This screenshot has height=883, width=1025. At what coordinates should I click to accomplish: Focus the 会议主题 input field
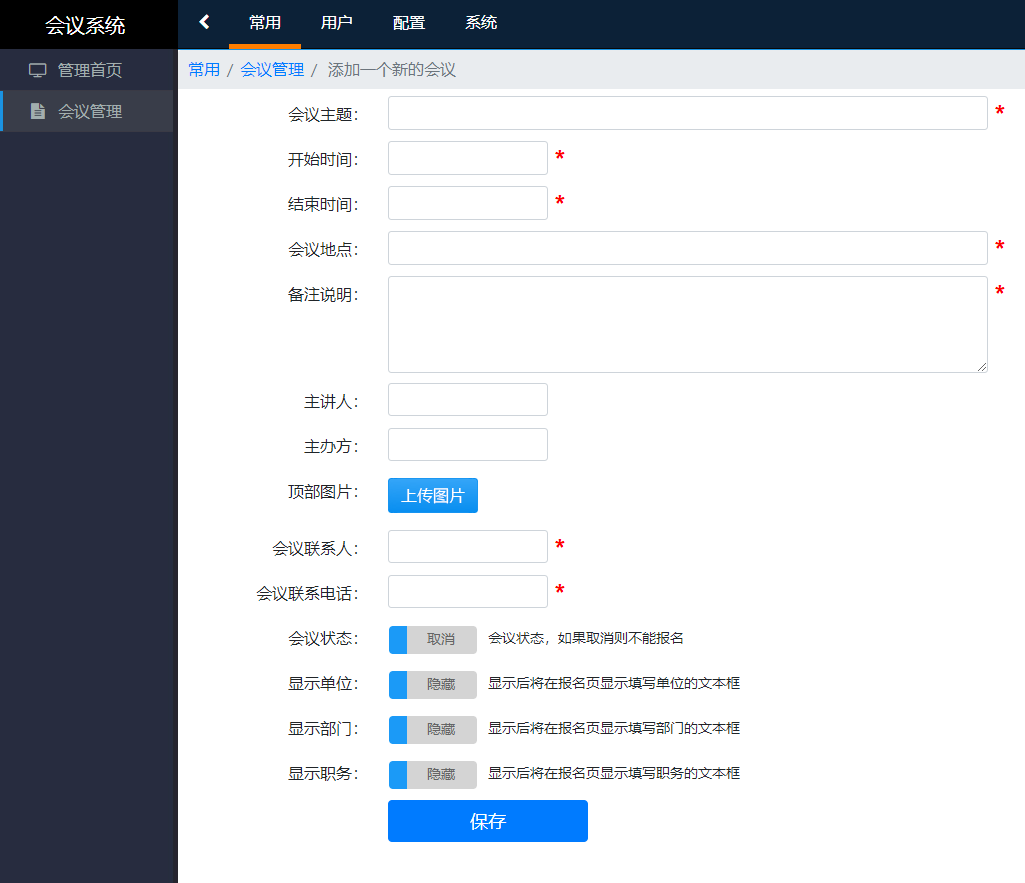pos(687,113)
